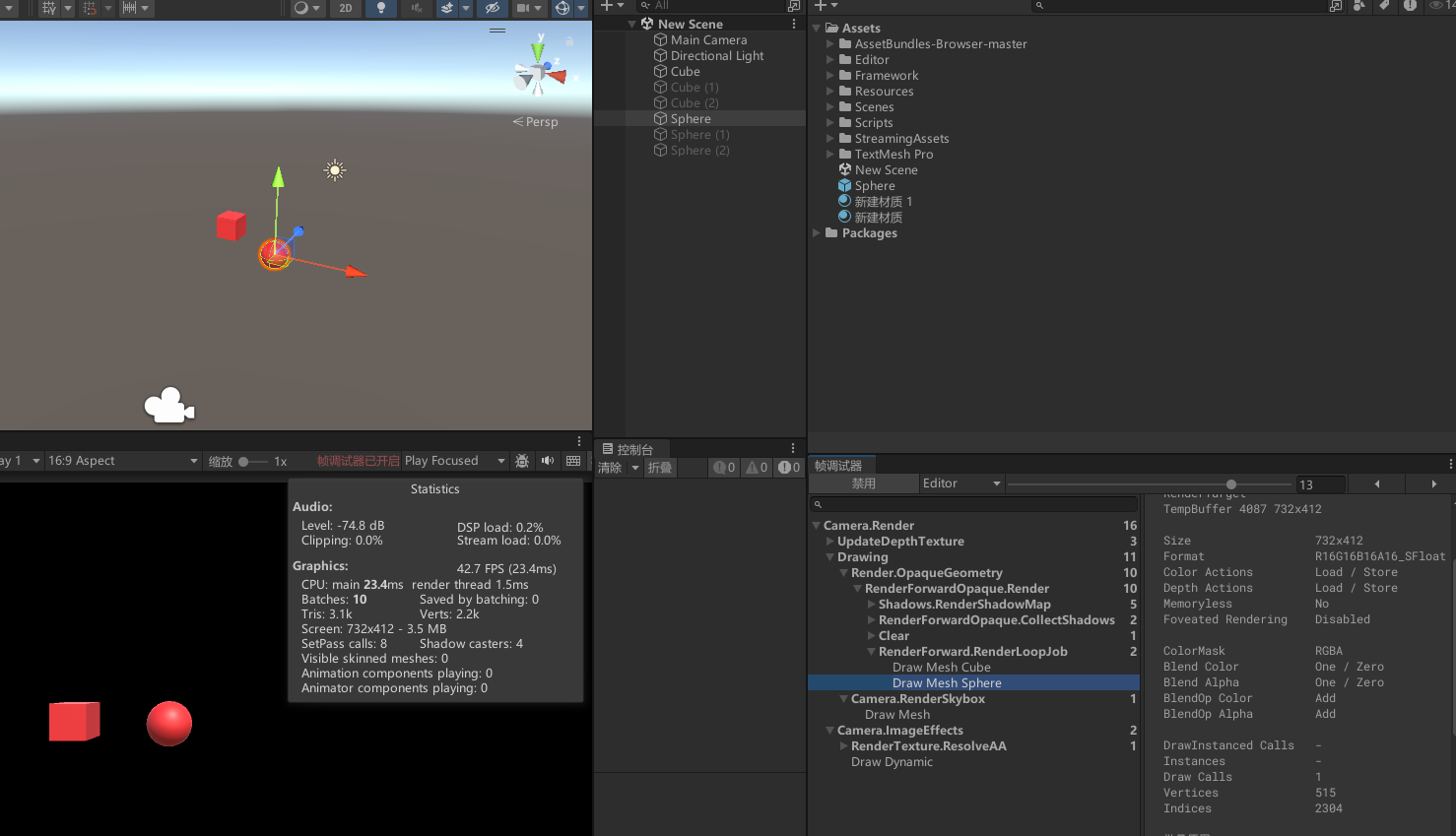Click the 禁用 disable button in frame debugger
This screenshot has width=1456, height=836.
click(864, 483)
